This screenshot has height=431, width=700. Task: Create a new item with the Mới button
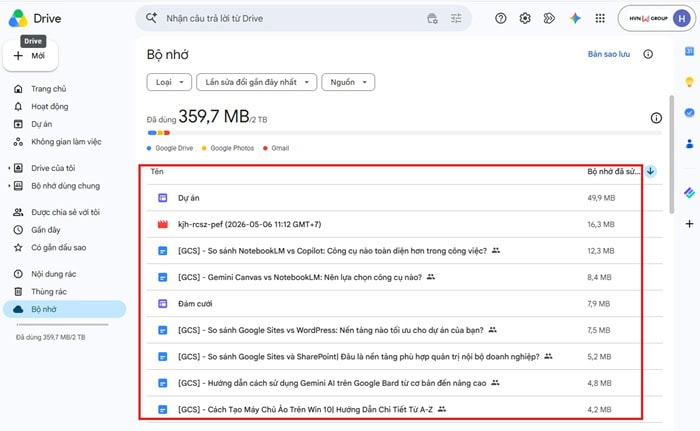pyautogui.click(x=30, y=56)
